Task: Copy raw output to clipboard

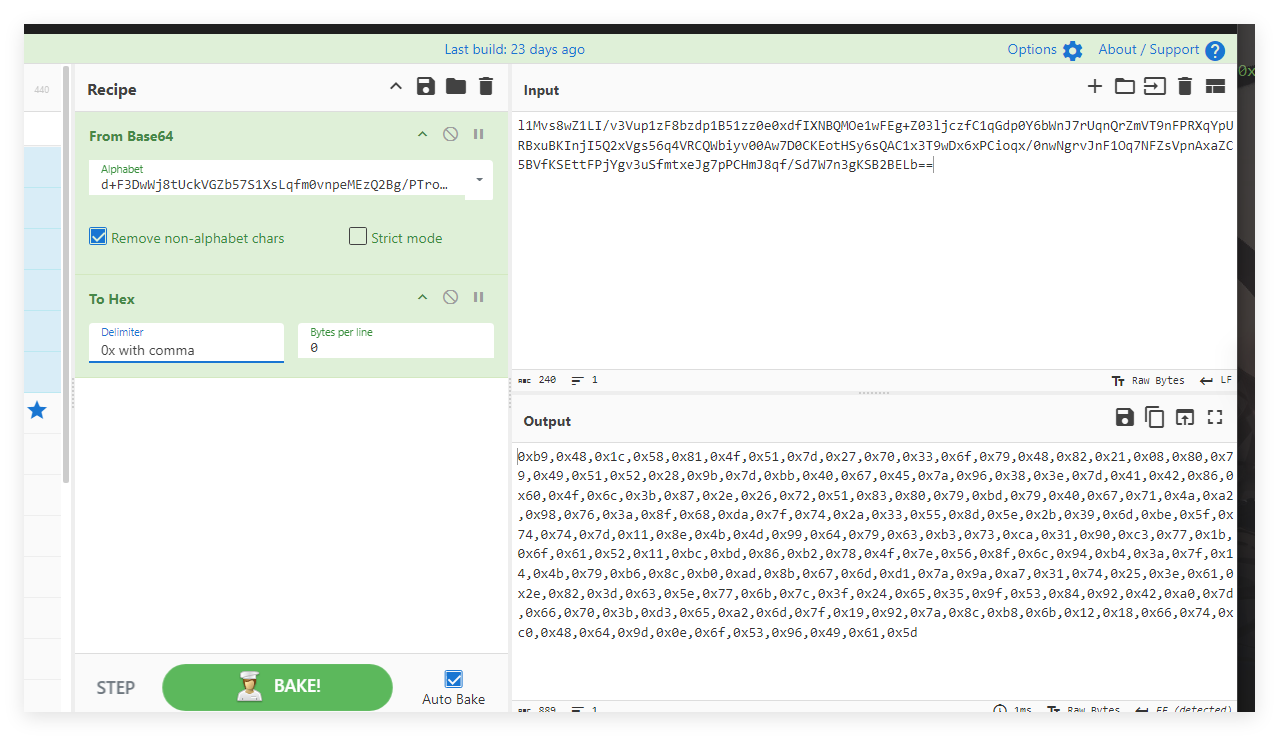Action: [x=1155, y=417]
